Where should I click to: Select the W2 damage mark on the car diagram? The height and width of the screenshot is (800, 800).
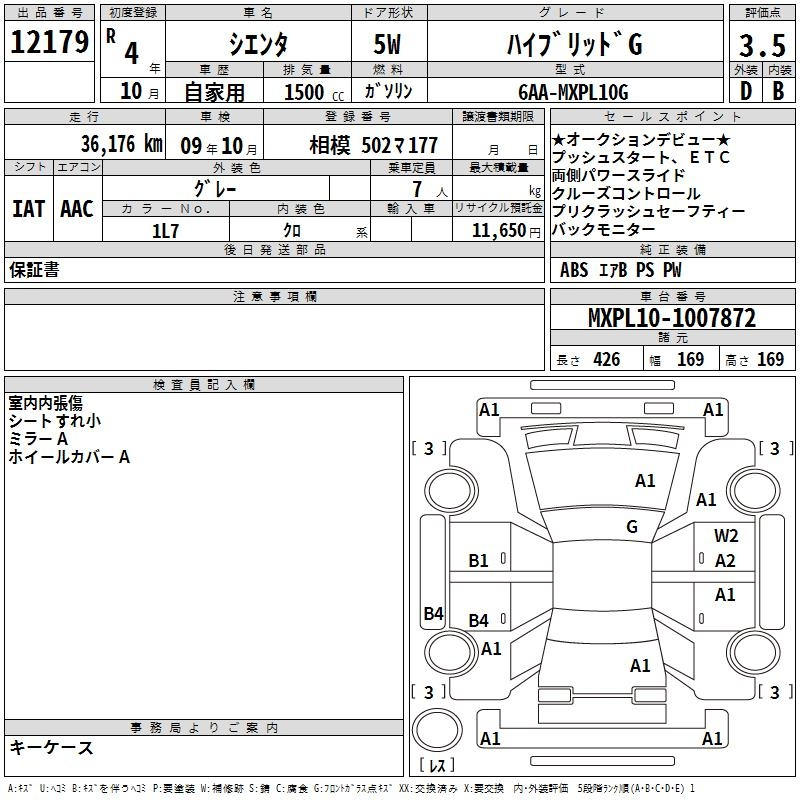click(x=726, y=536)
